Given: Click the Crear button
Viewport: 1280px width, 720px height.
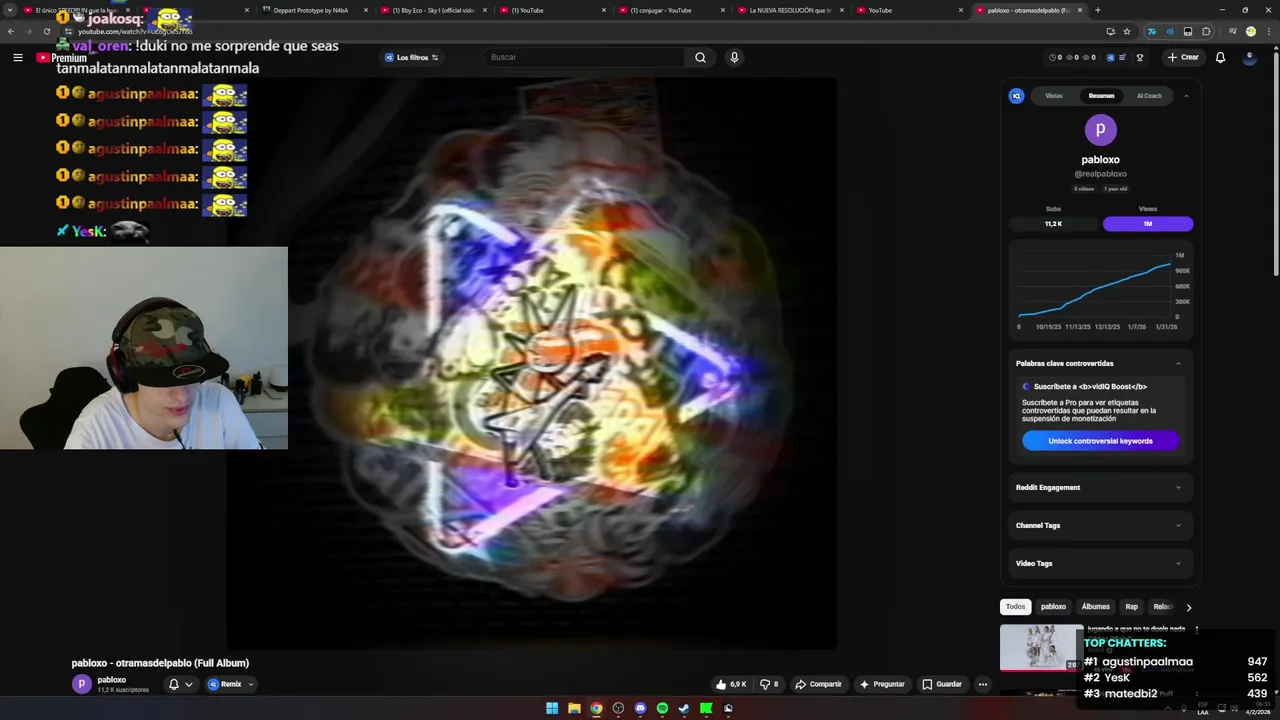Looking at the screenshot, I should click(x=1182, y=57).
